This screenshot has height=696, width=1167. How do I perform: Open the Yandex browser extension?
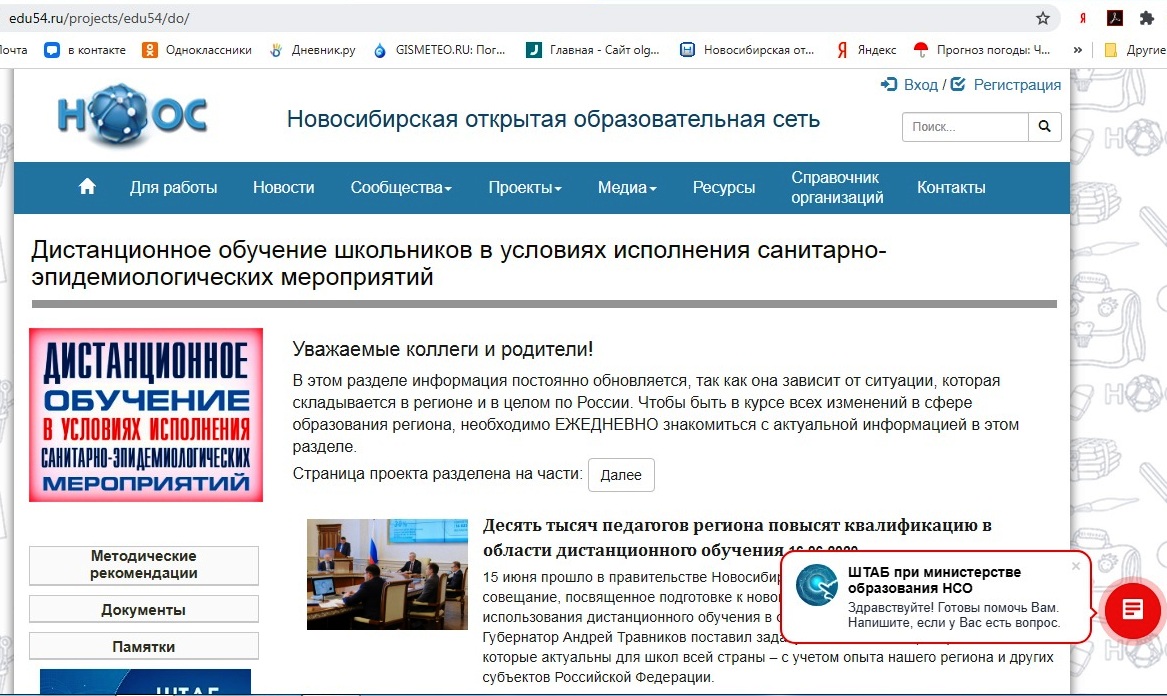pos(1082,18)
